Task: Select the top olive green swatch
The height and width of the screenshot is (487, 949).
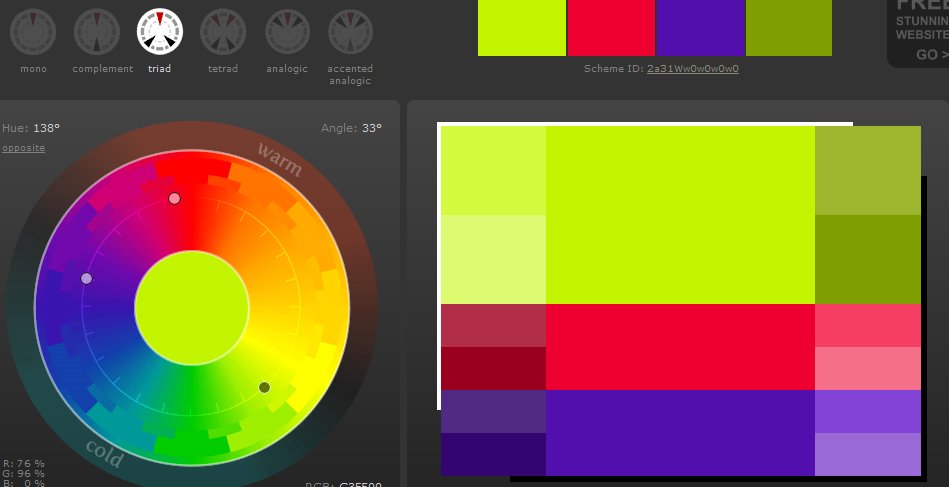Action: click(789, 27)
